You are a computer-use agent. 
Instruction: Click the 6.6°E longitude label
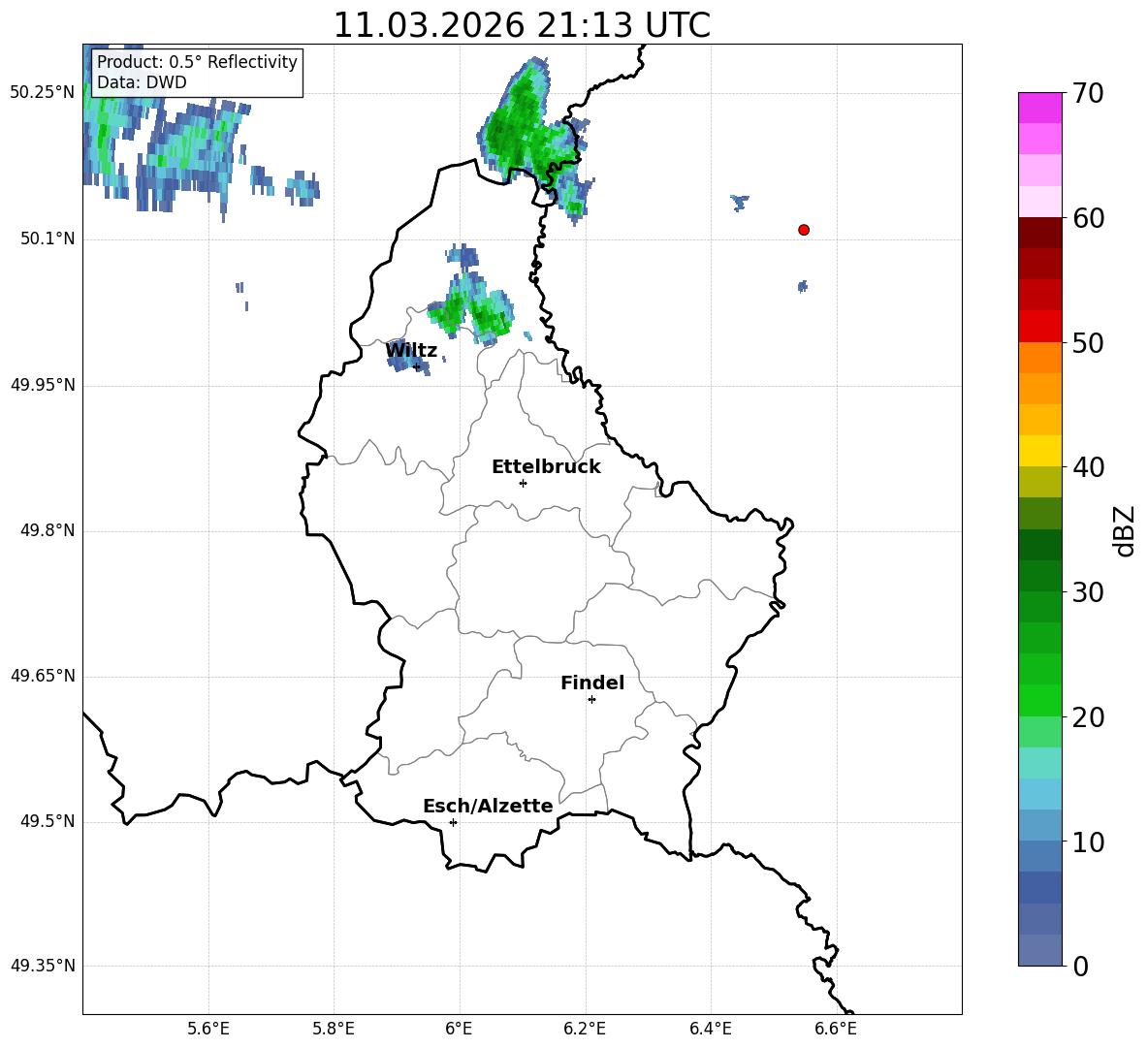(836, 1029)
